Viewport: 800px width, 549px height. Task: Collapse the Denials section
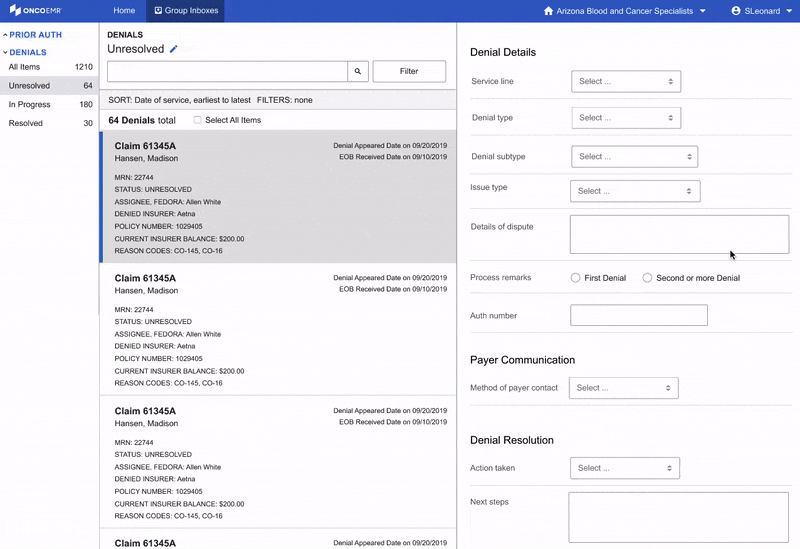tap(24, 52)
